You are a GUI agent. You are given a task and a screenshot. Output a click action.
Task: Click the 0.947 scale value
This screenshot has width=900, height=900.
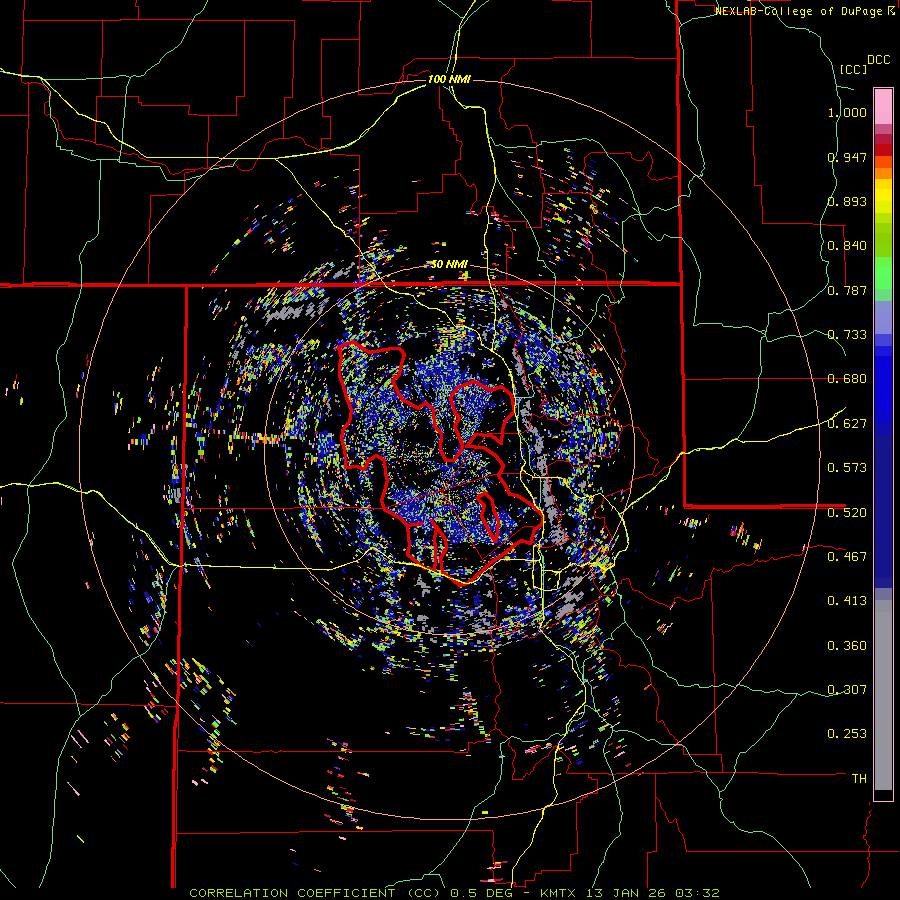[x=847, y=157]
